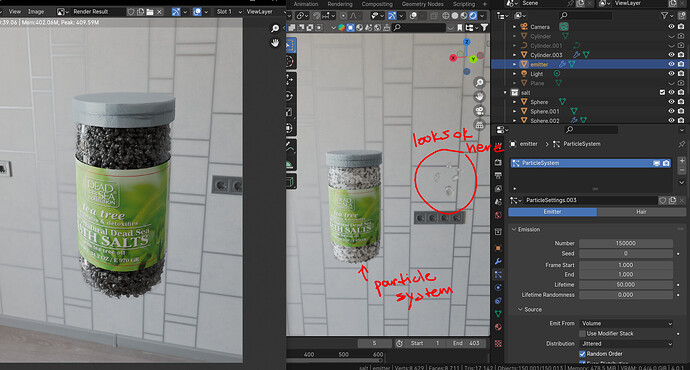Switch particle type to Hair
The height and width of the screenshot is (370, 690).
[x=641, y=212]
